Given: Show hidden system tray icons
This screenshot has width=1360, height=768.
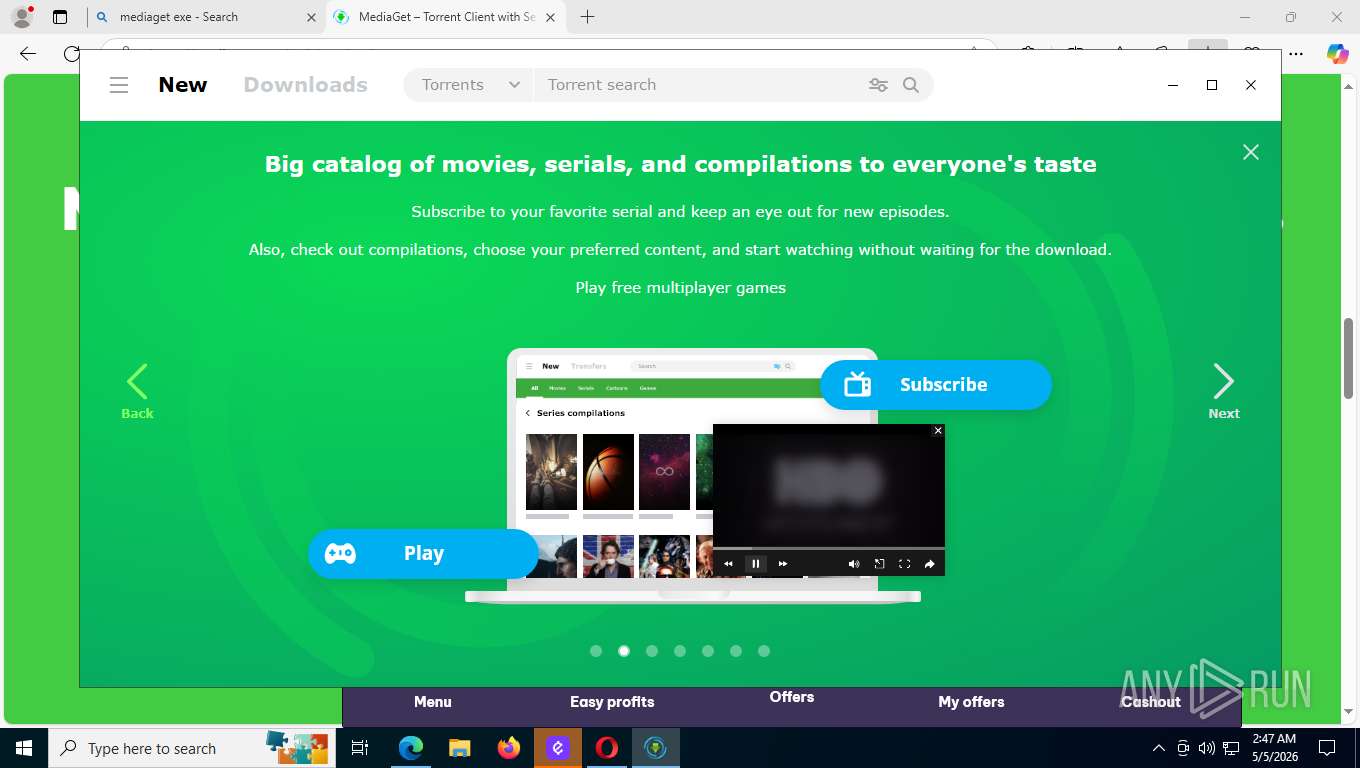Looking at the screenshot, I should pos(1159,748).
